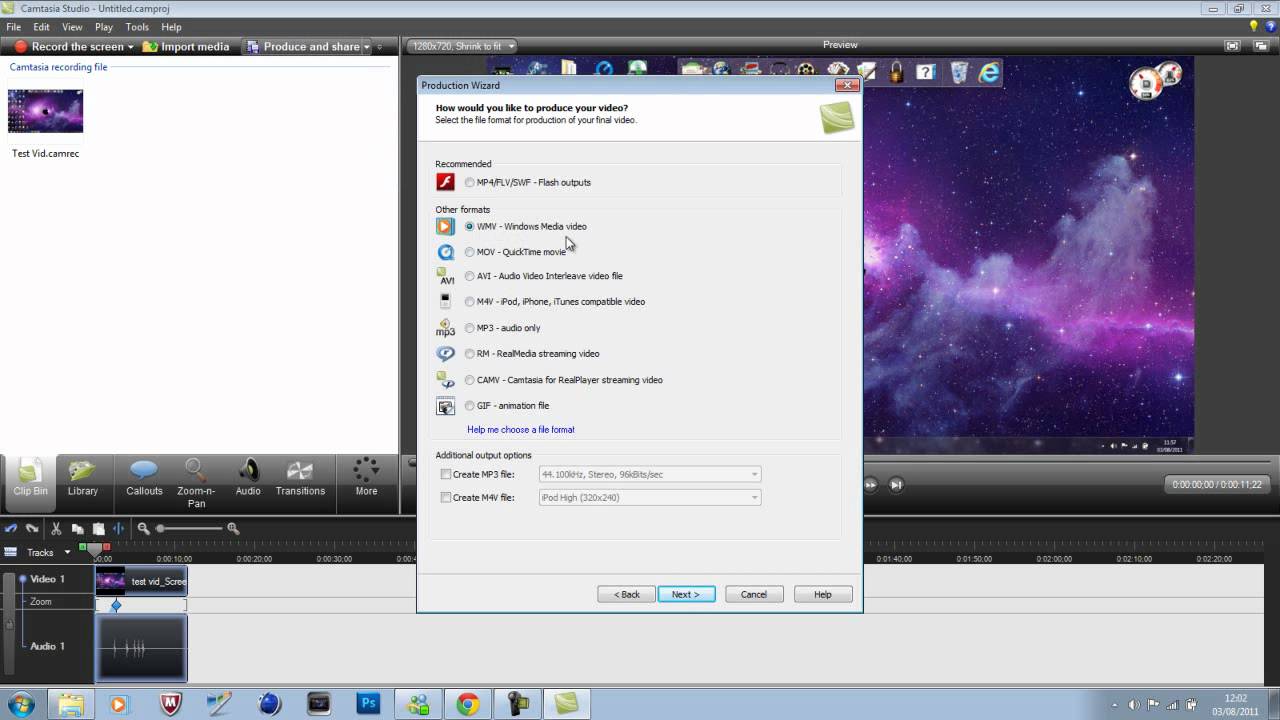Click the Windows Start orb
1280x720 pixels.
[20, 704]
